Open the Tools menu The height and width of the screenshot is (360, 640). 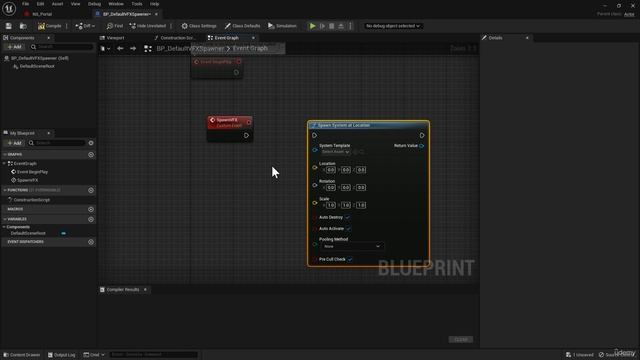(137, 4)
